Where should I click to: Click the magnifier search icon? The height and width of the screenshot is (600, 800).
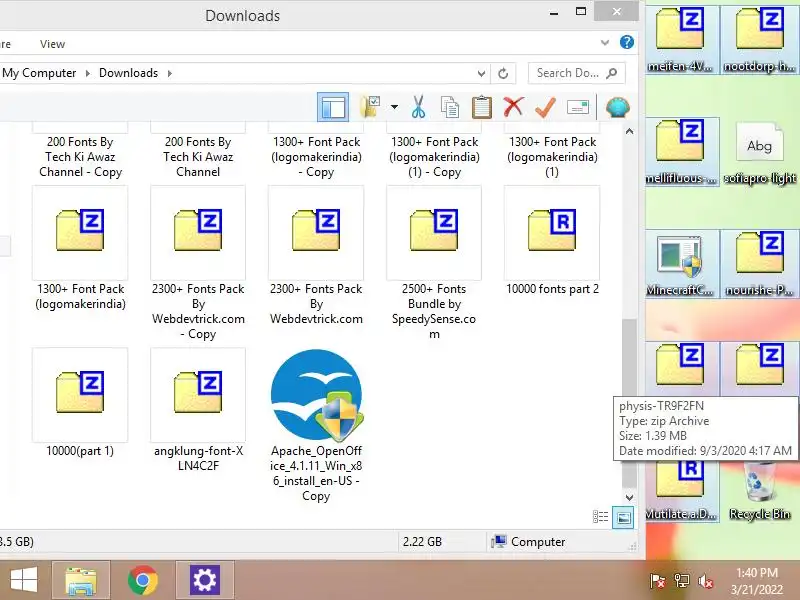612,73
